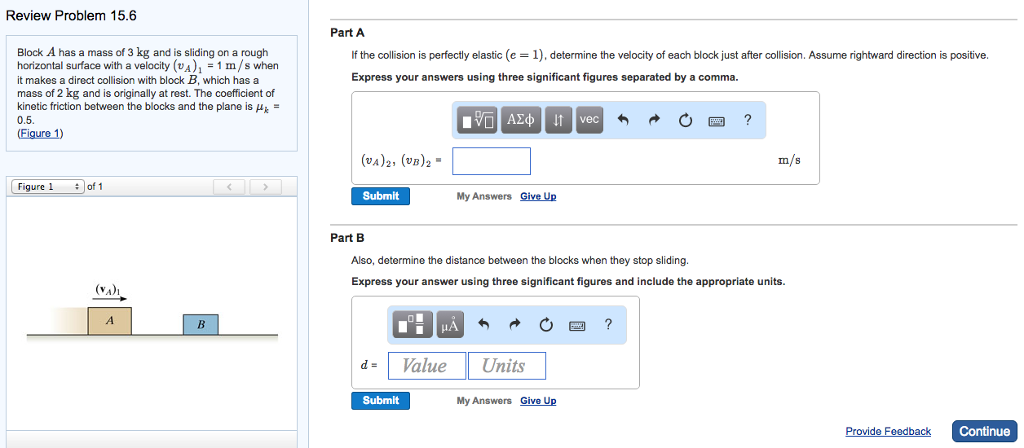Redo entry in Part A toolbar

click(655, 120)
